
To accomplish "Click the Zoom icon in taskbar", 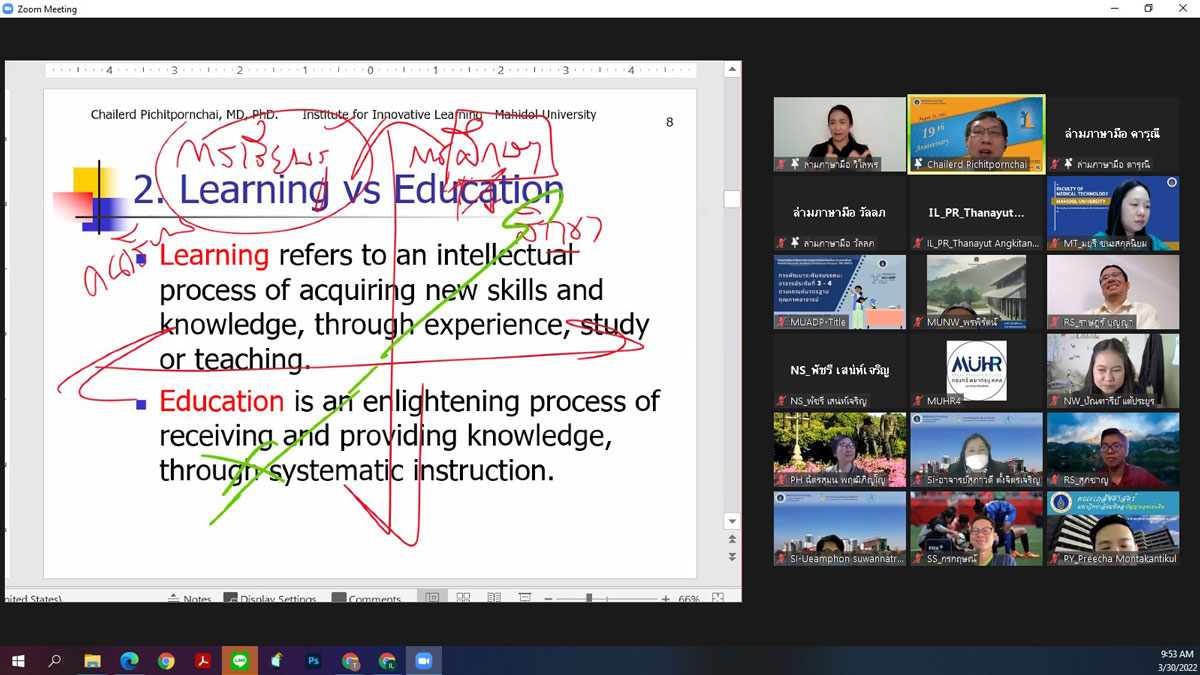I will (x=423, y=661).
